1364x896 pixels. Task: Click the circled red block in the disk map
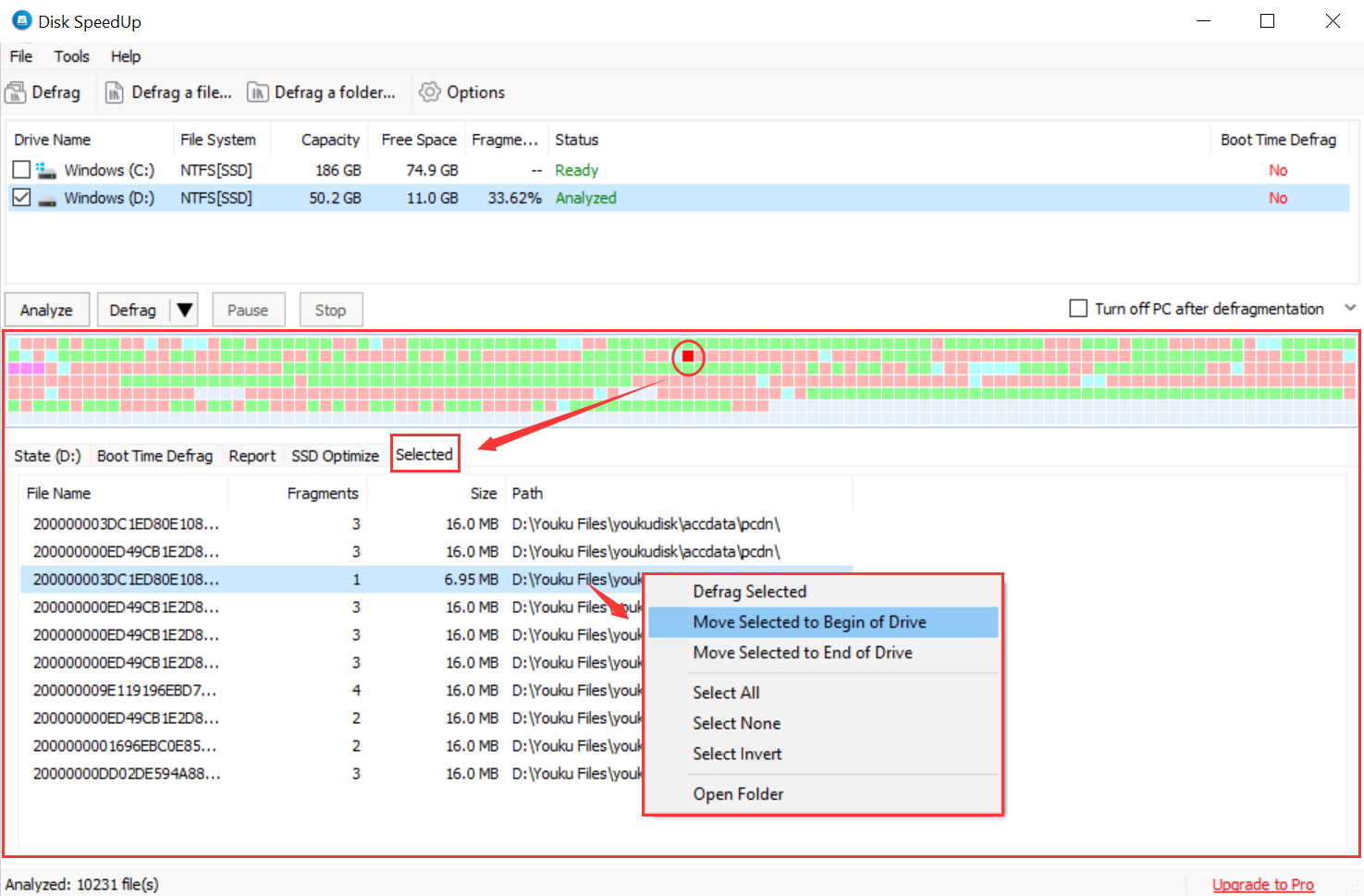688,356
